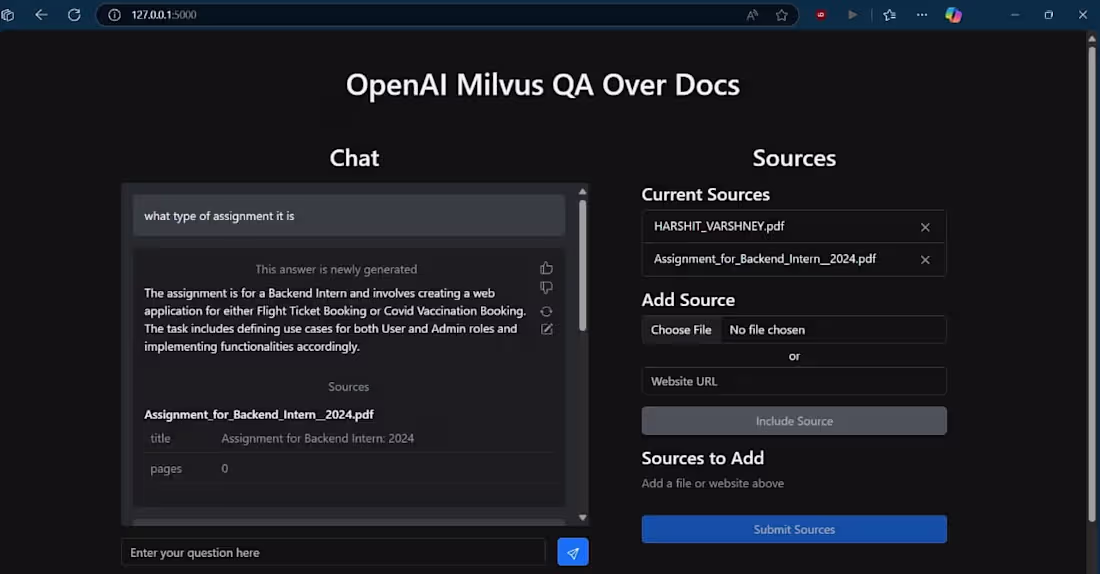Minimize the browser window

1015,15
